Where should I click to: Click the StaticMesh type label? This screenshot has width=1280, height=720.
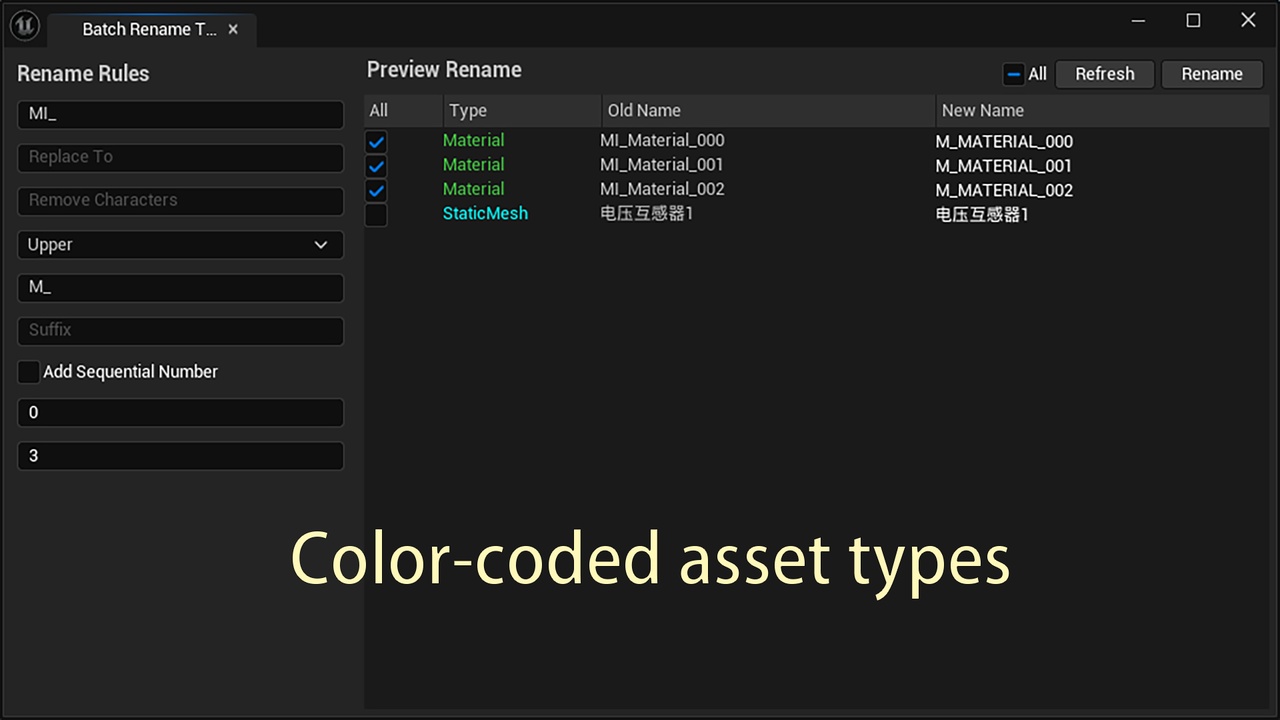pos(485,213)
